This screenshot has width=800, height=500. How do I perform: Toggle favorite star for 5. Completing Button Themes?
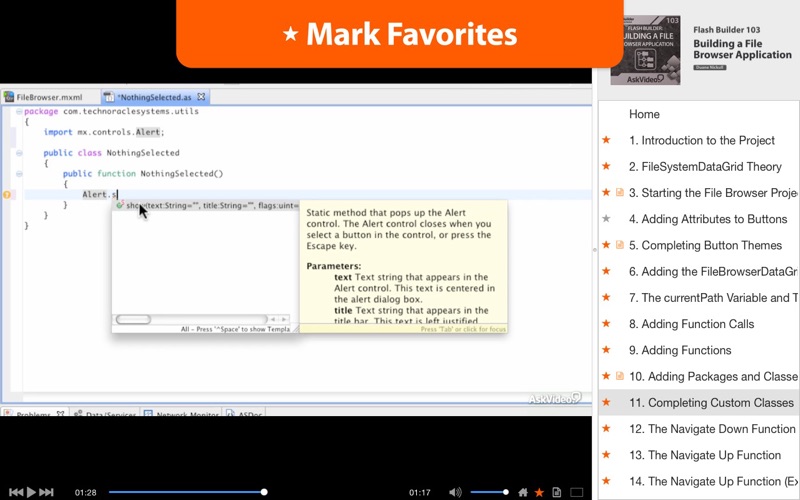pyautogui.click(x=606, y=245)
